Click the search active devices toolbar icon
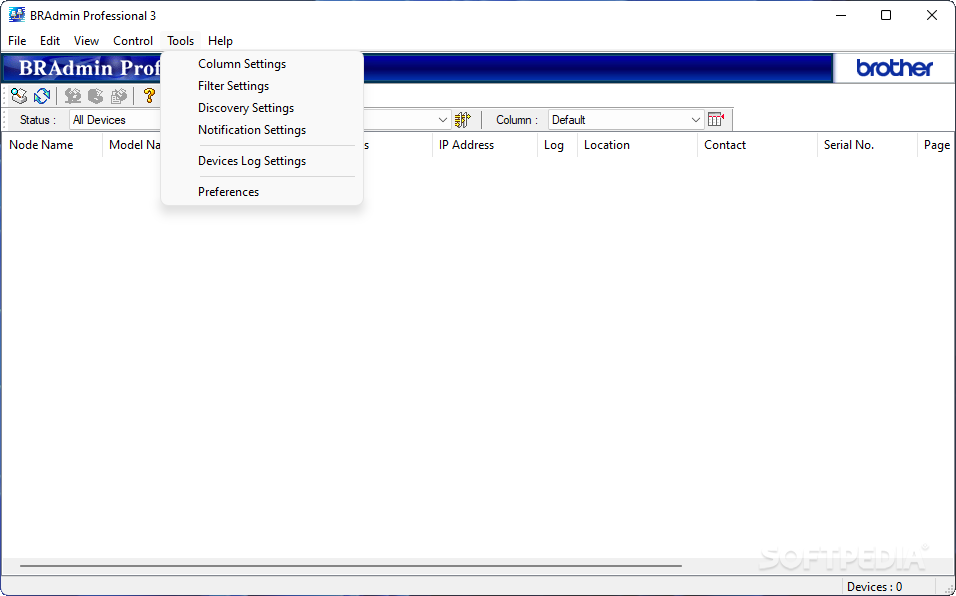 coord(19,96)
